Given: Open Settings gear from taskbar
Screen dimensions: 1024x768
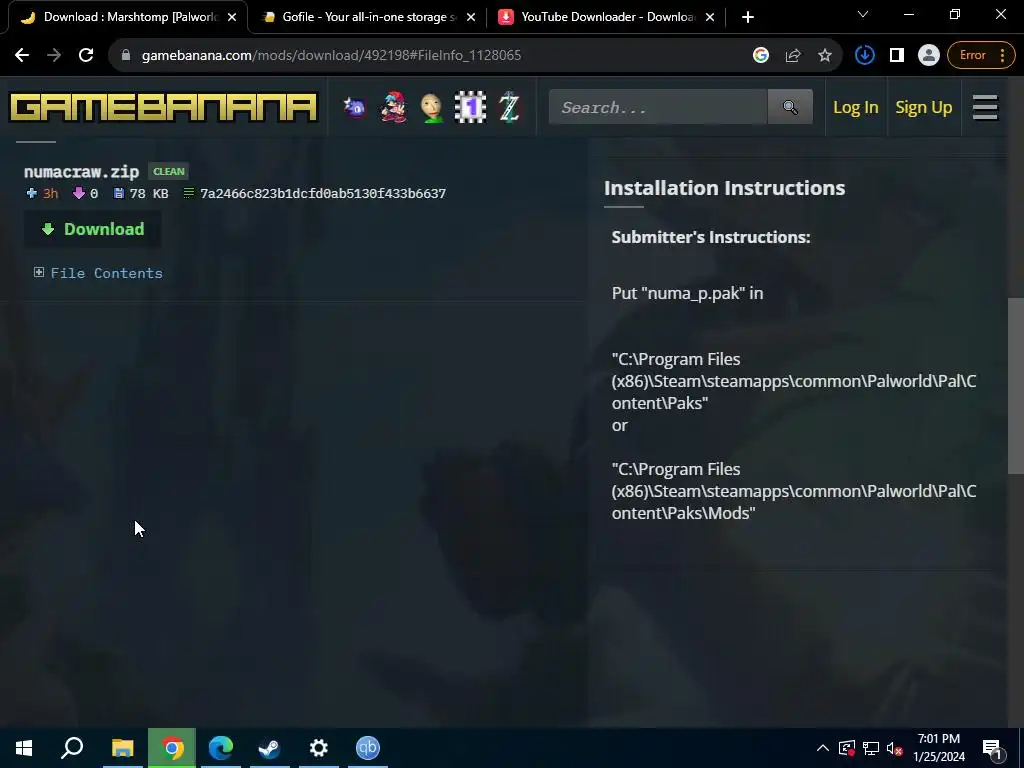Looking at the screenshot, I should point(319,748).
